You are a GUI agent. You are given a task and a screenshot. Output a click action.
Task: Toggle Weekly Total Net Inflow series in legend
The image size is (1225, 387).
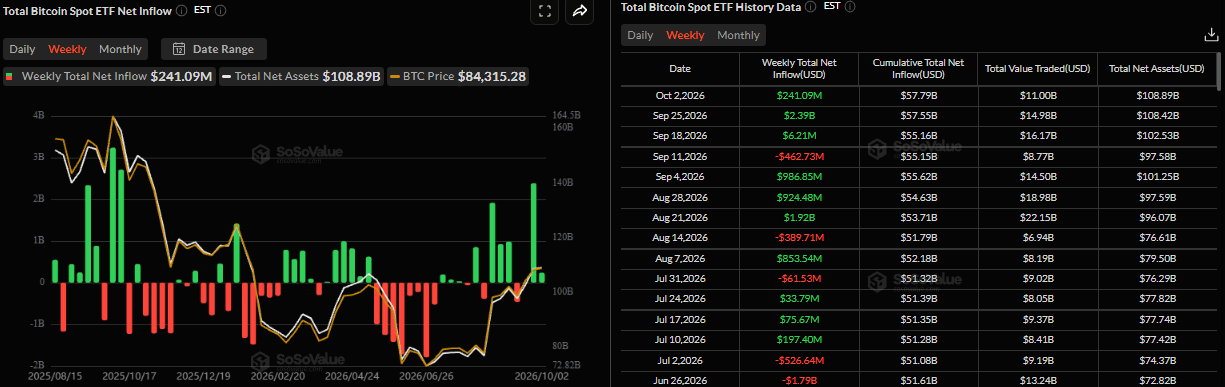[109, 76]
